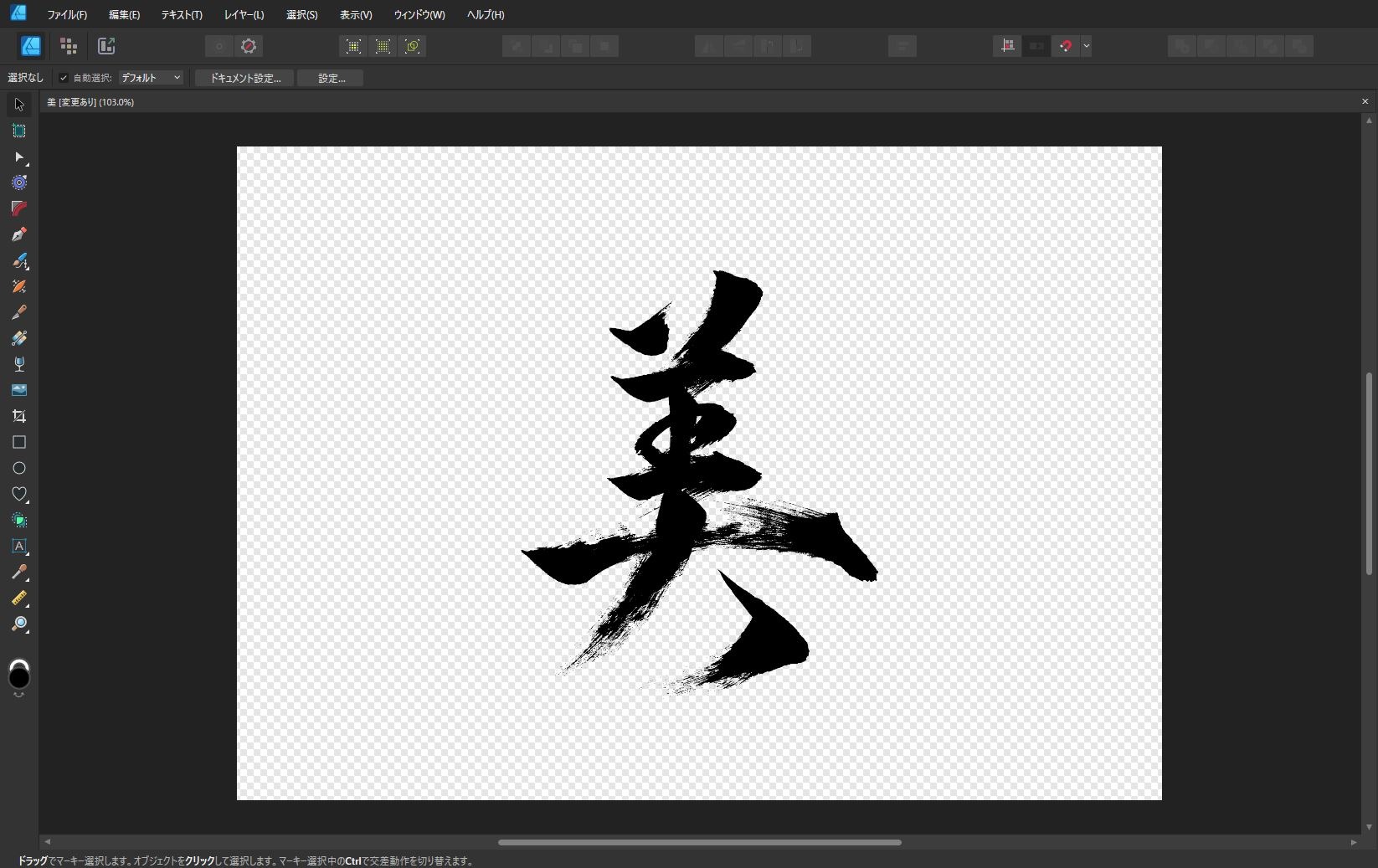Open the デフォルト auto-select dropdown

pos(151,78)
